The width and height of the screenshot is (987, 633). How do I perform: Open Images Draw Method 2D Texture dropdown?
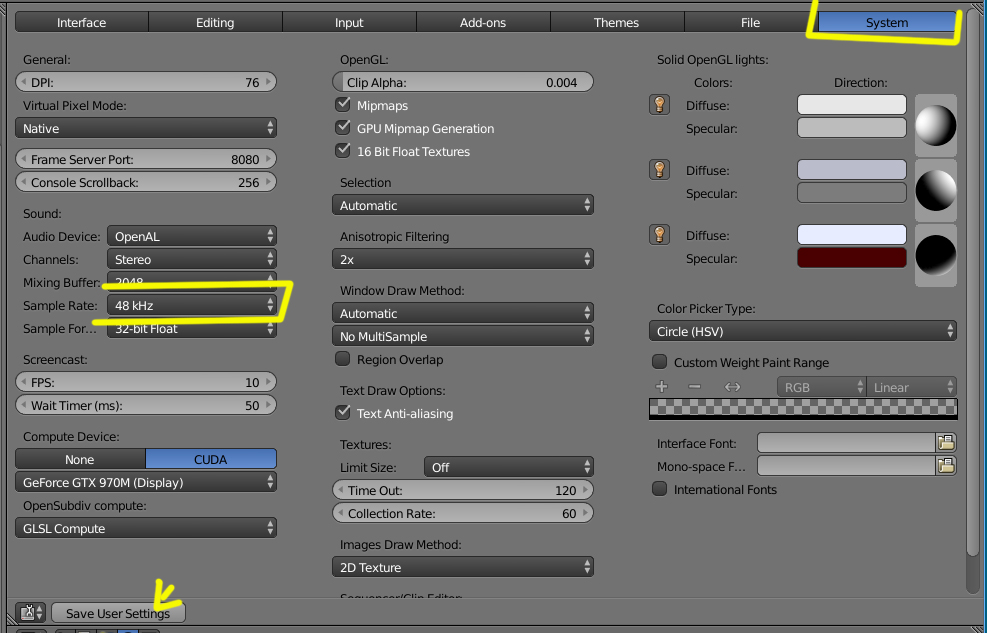(x=463, y=568)
